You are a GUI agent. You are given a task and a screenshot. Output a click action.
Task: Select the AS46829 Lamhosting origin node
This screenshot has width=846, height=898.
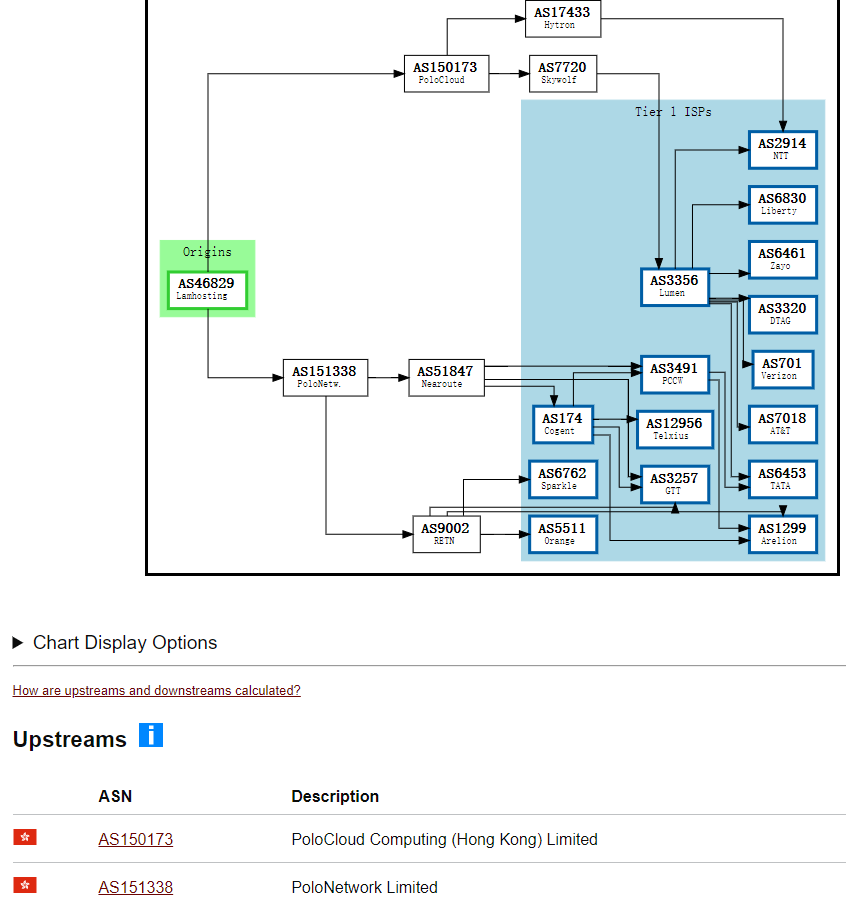[207, 289]
